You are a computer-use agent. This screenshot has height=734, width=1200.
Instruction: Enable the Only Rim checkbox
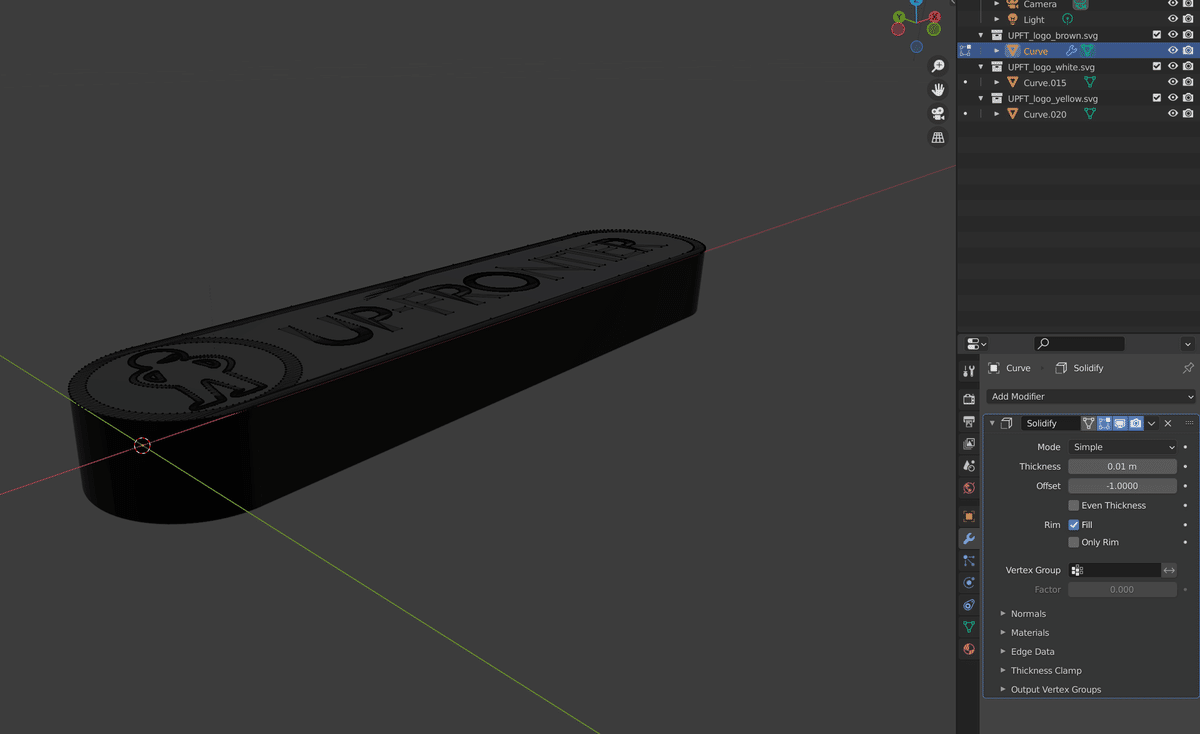click(x=1074, y=542)
